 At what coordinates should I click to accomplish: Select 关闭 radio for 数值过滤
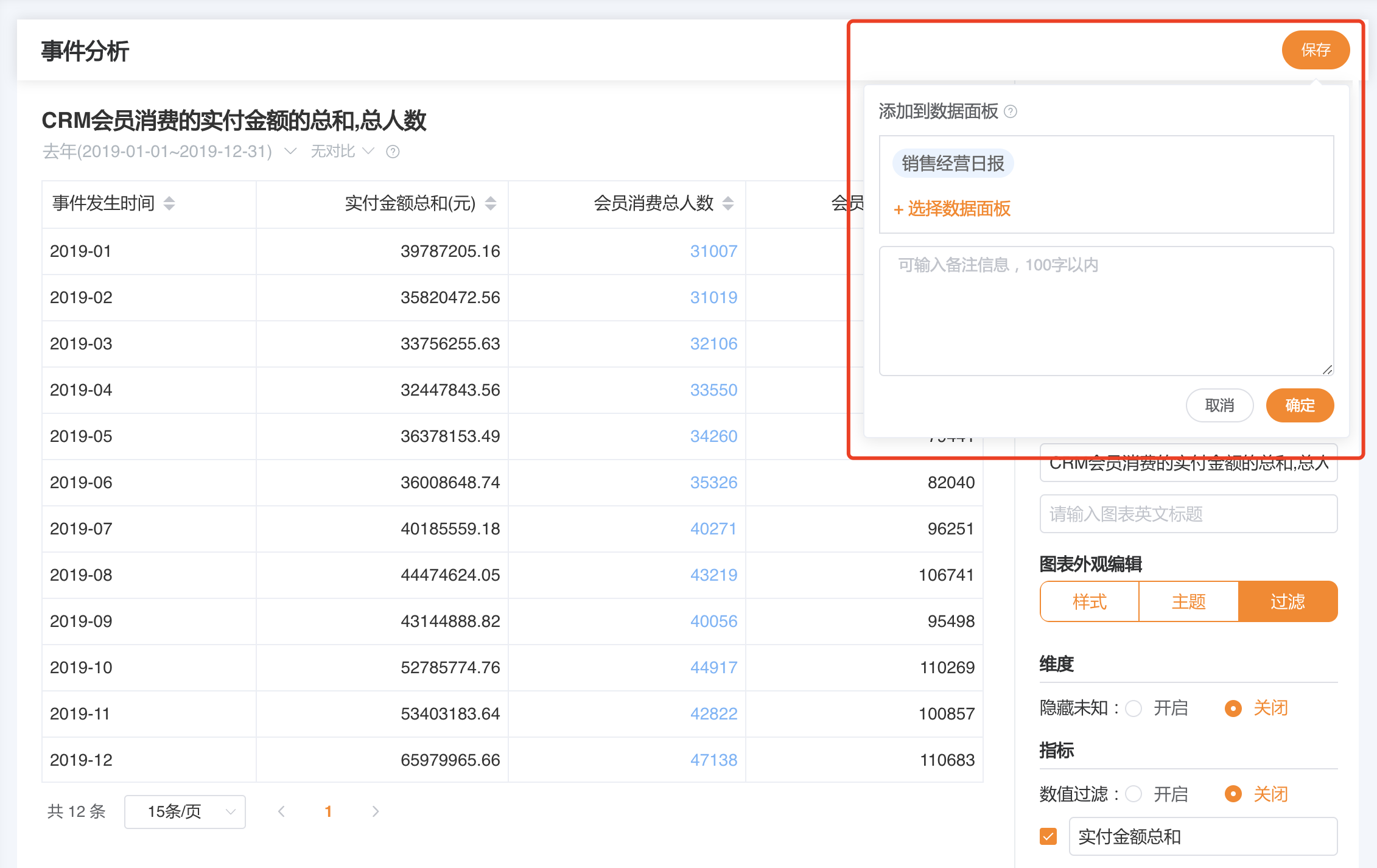[x=1233, y=794]
